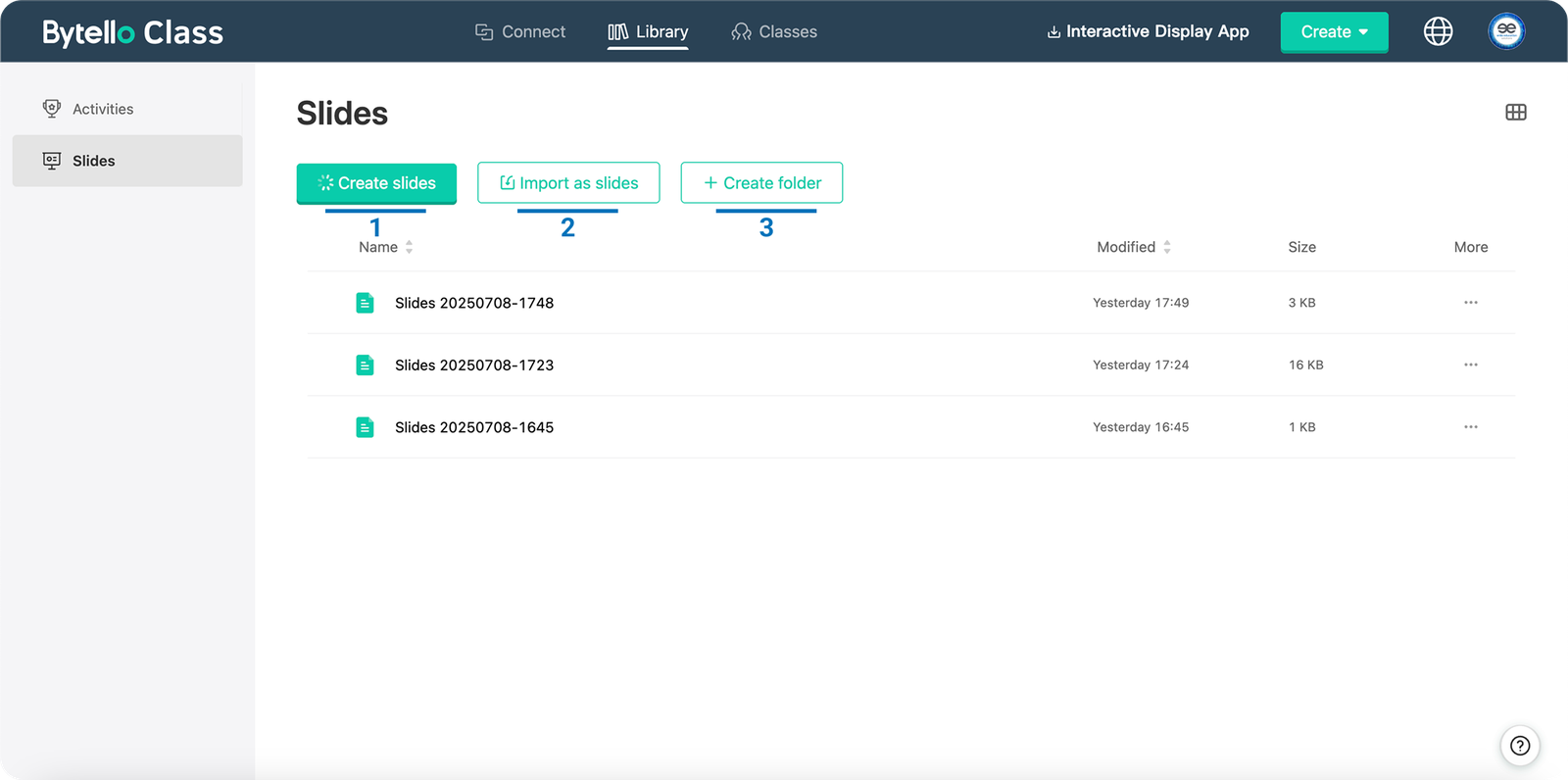Open more options for Slides 20250708-1748
The height and width of the screenshot is (780, 1568).
coord(1470,303)
